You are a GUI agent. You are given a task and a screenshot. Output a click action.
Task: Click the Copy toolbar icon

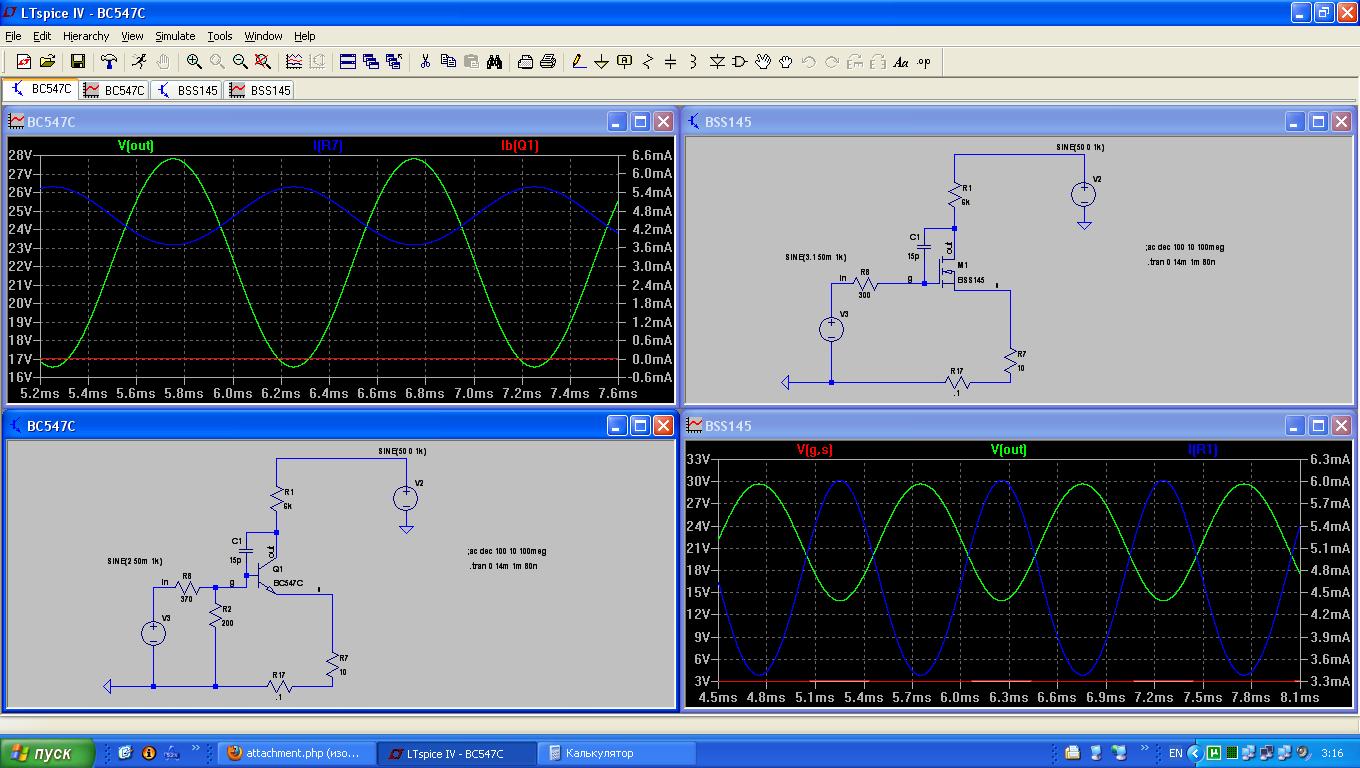click(x=448, y=62)
